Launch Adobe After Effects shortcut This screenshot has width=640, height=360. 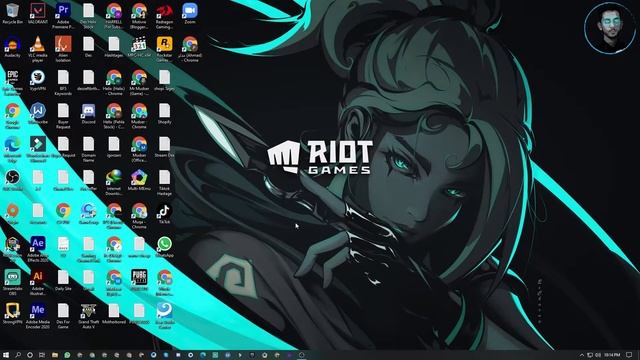(38, 250)
